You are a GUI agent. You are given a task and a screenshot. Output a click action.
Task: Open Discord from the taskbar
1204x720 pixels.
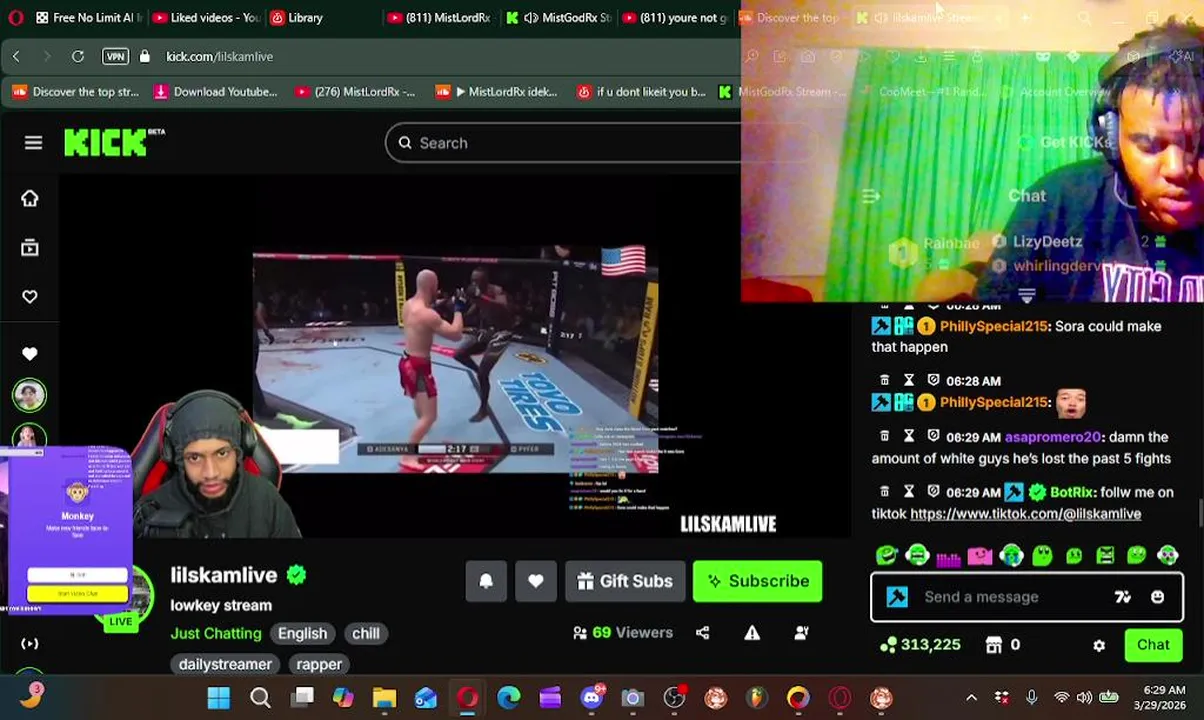(591, 698)
